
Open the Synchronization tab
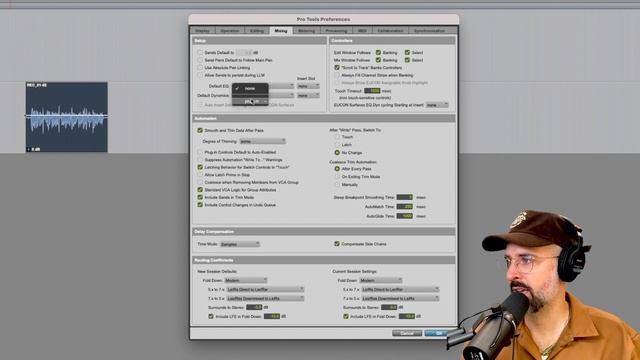tap(429, 31)
